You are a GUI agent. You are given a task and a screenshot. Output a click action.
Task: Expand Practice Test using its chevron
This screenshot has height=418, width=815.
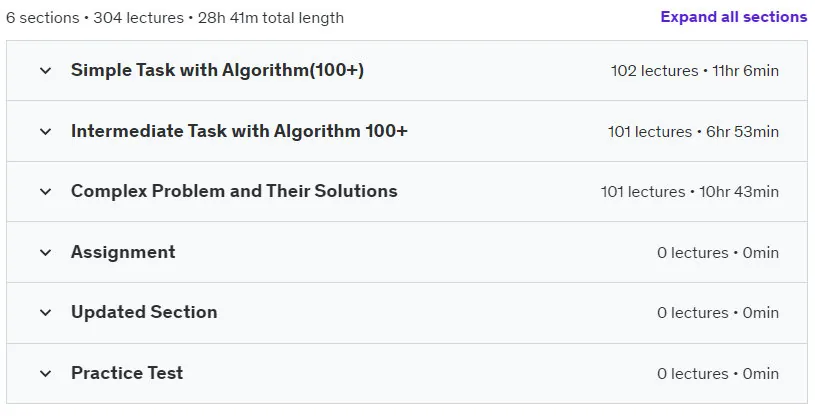click(46, 373)
